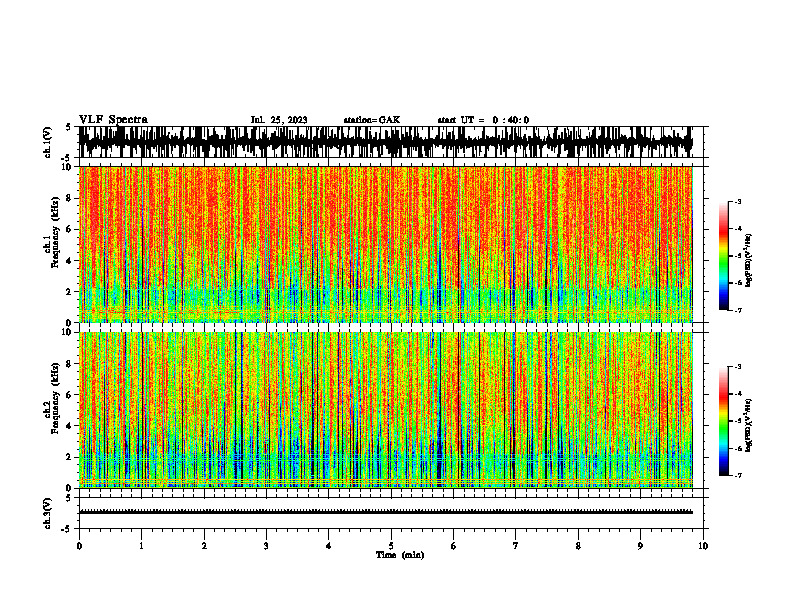Click the '-3' value on ch.1 color bar
Image resolution: width=792 pixels, height=612 pixels.
[x=738, y=201]
